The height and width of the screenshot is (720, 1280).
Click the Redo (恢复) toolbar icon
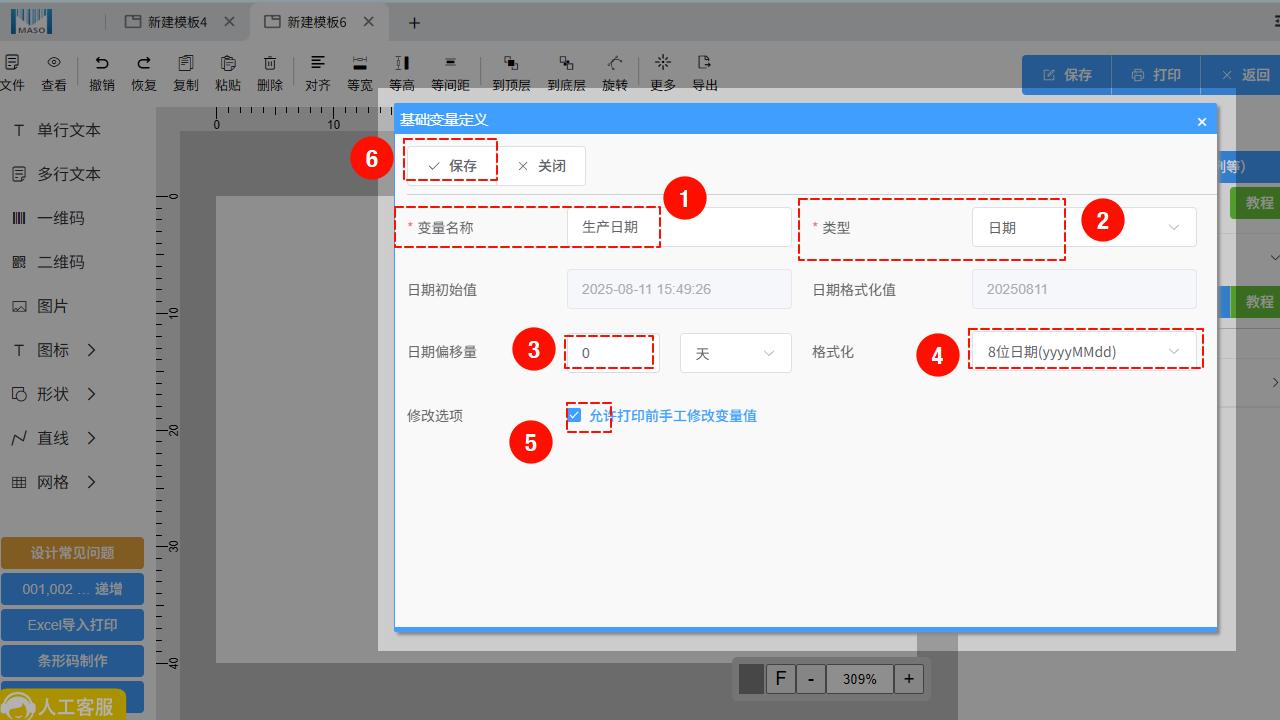[x=144, y=64]
